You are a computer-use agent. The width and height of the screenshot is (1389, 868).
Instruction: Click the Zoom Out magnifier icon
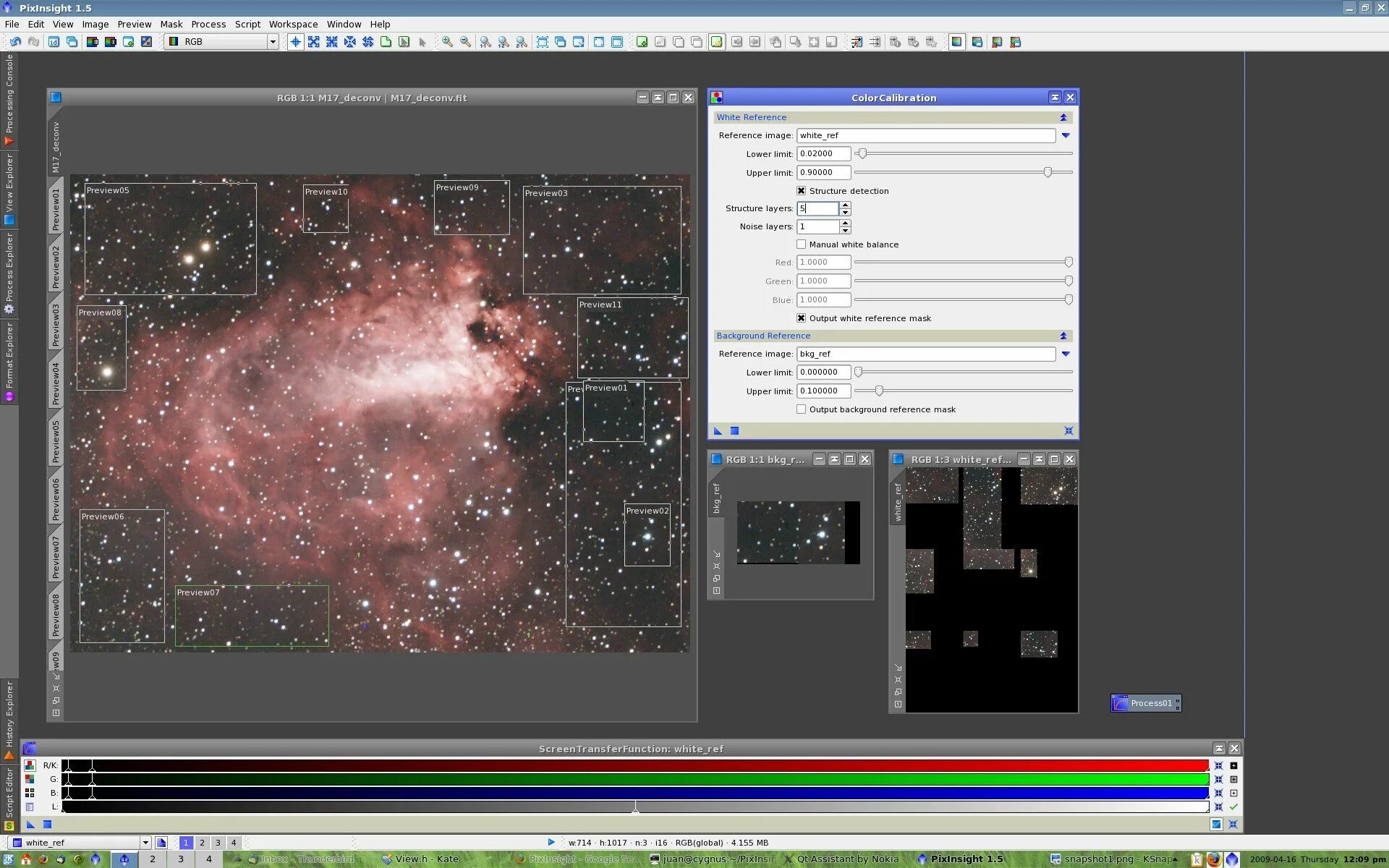pos(465,42)
